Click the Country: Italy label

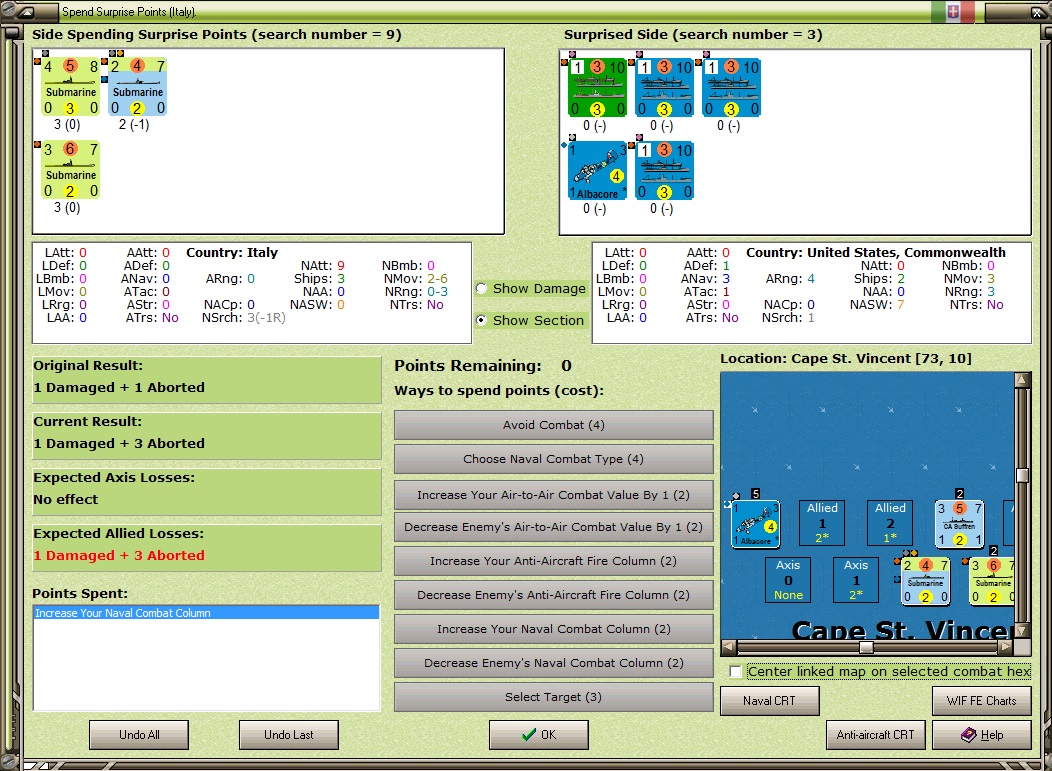coord(232,252)
